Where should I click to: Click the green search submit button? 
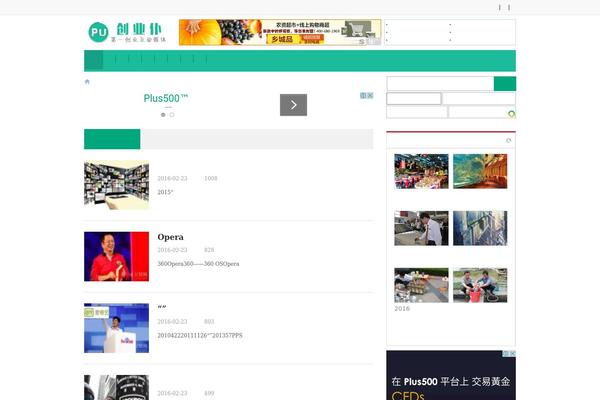(x=505, y=84)
